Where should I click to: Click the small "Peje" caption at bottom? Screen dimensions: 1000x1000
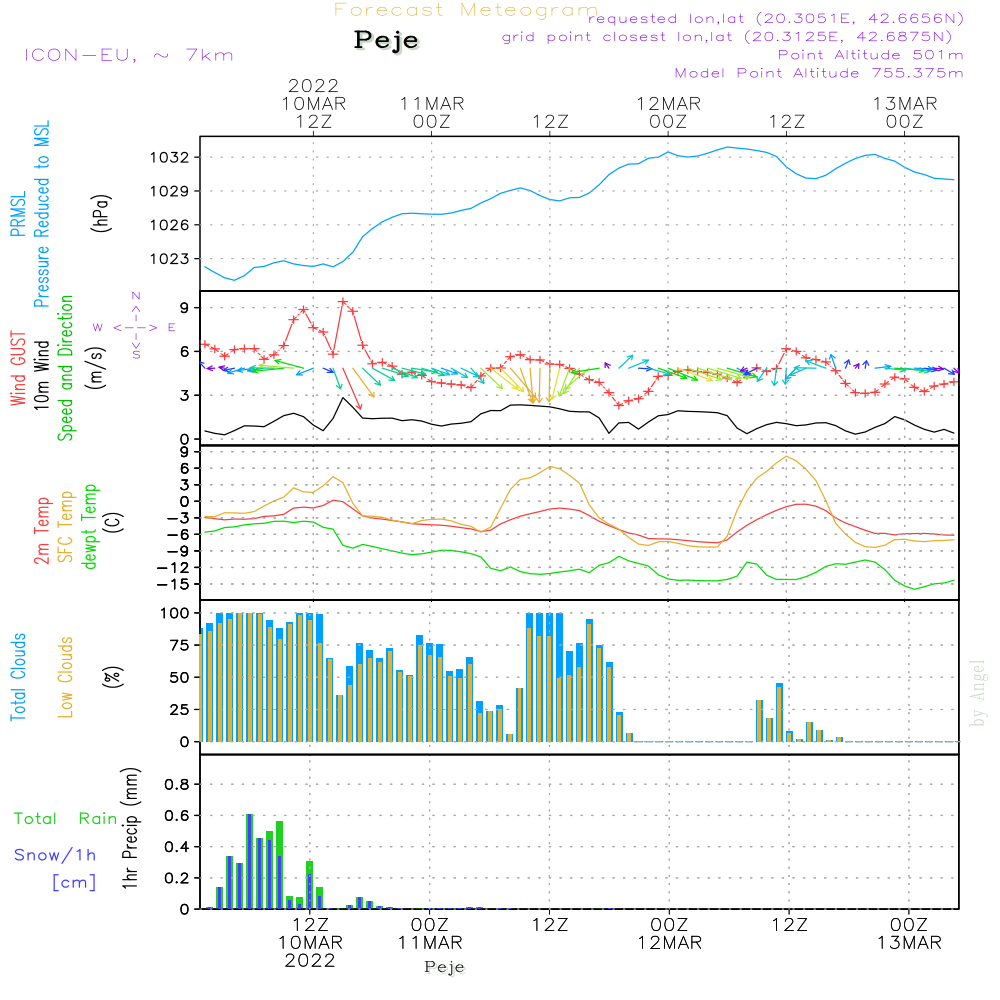445,967
